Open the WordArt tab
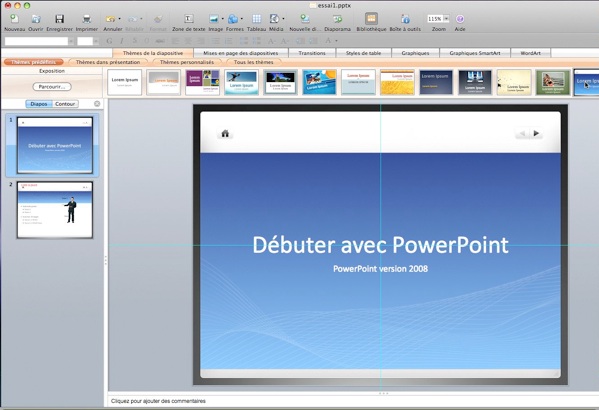Image resolution: width=599 pixels, height=410 pixels. 530,53
